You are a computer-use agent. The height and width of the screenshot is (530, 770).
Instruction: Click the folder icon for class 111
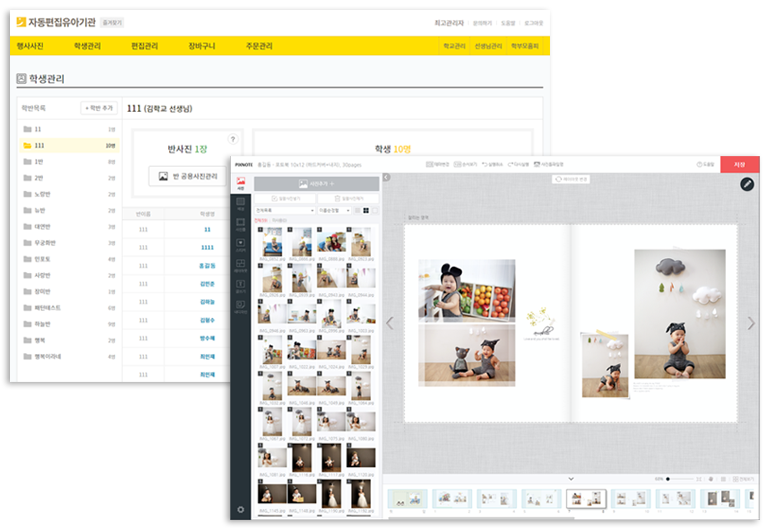(x=28, y=145)
